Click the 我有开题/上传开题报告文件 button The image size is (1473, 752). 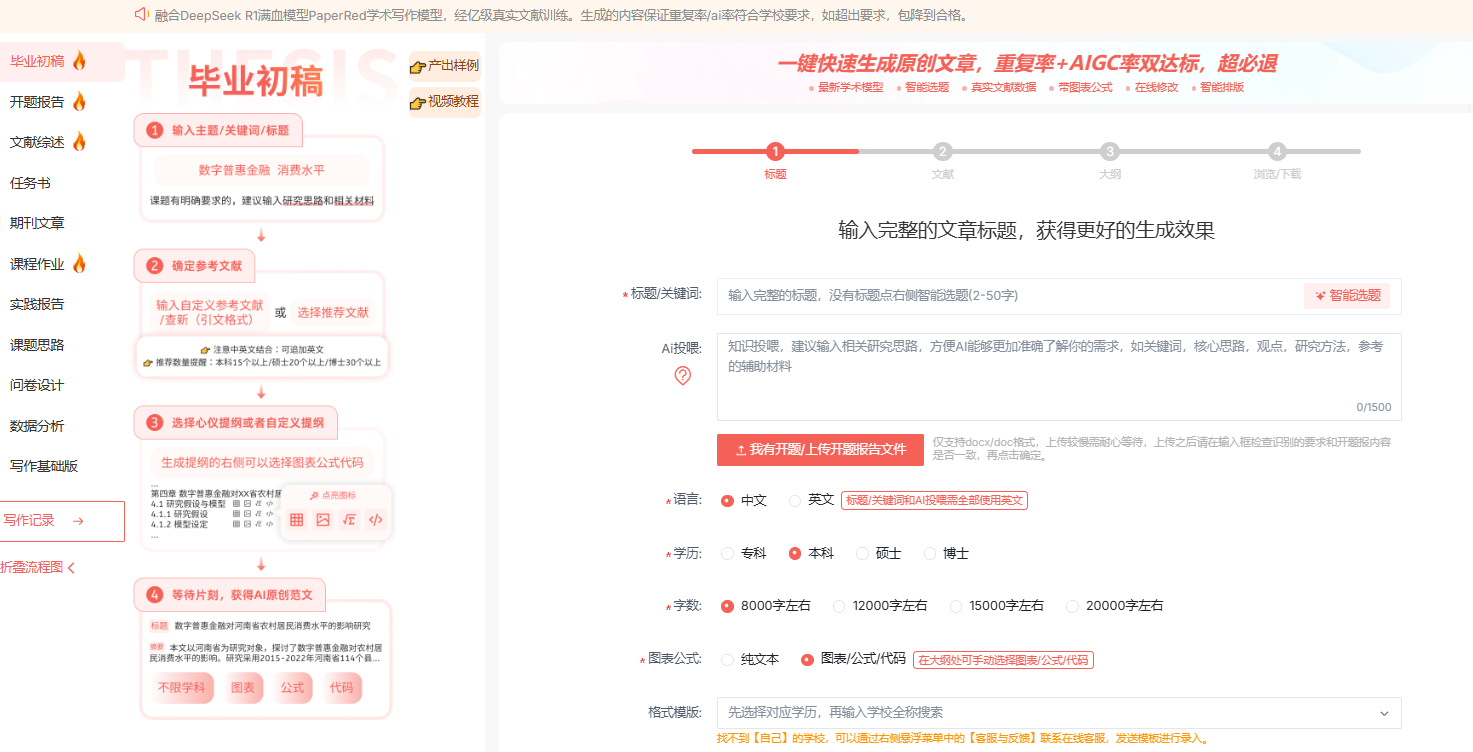pyautogui.click(x=820, y=450)
